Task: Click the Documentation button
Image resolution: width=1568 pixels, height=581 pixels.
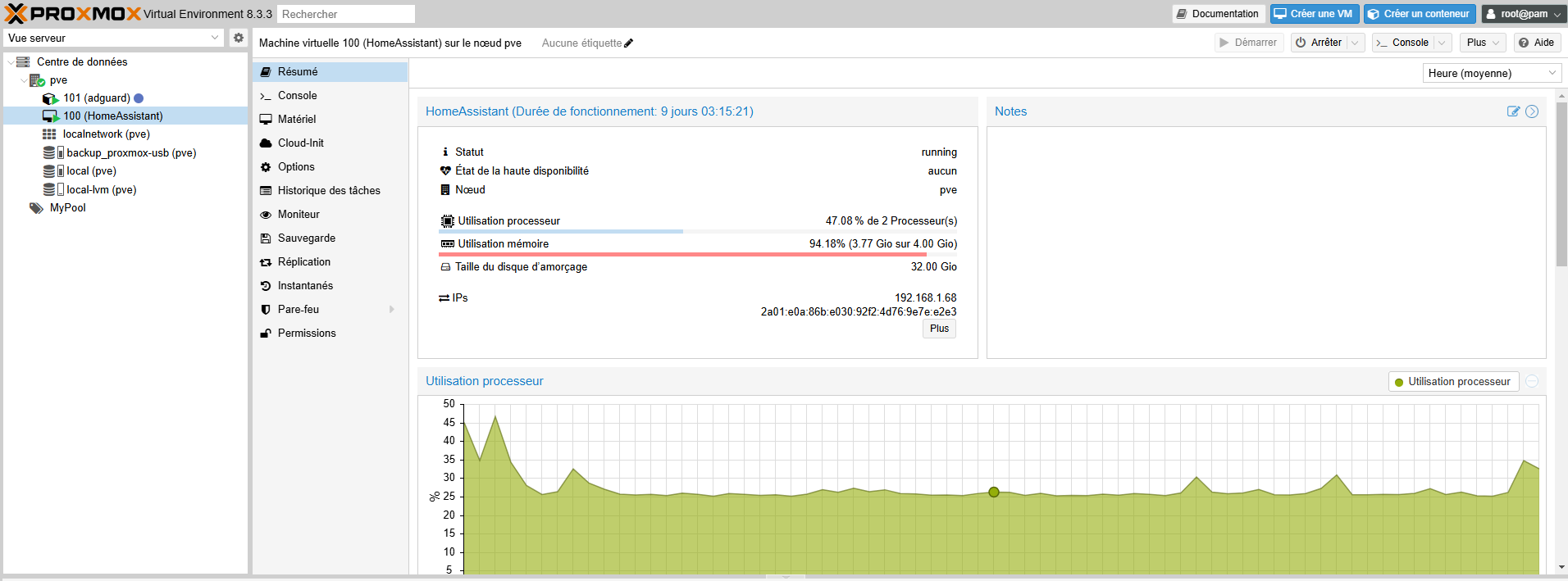Action: 1219,14
